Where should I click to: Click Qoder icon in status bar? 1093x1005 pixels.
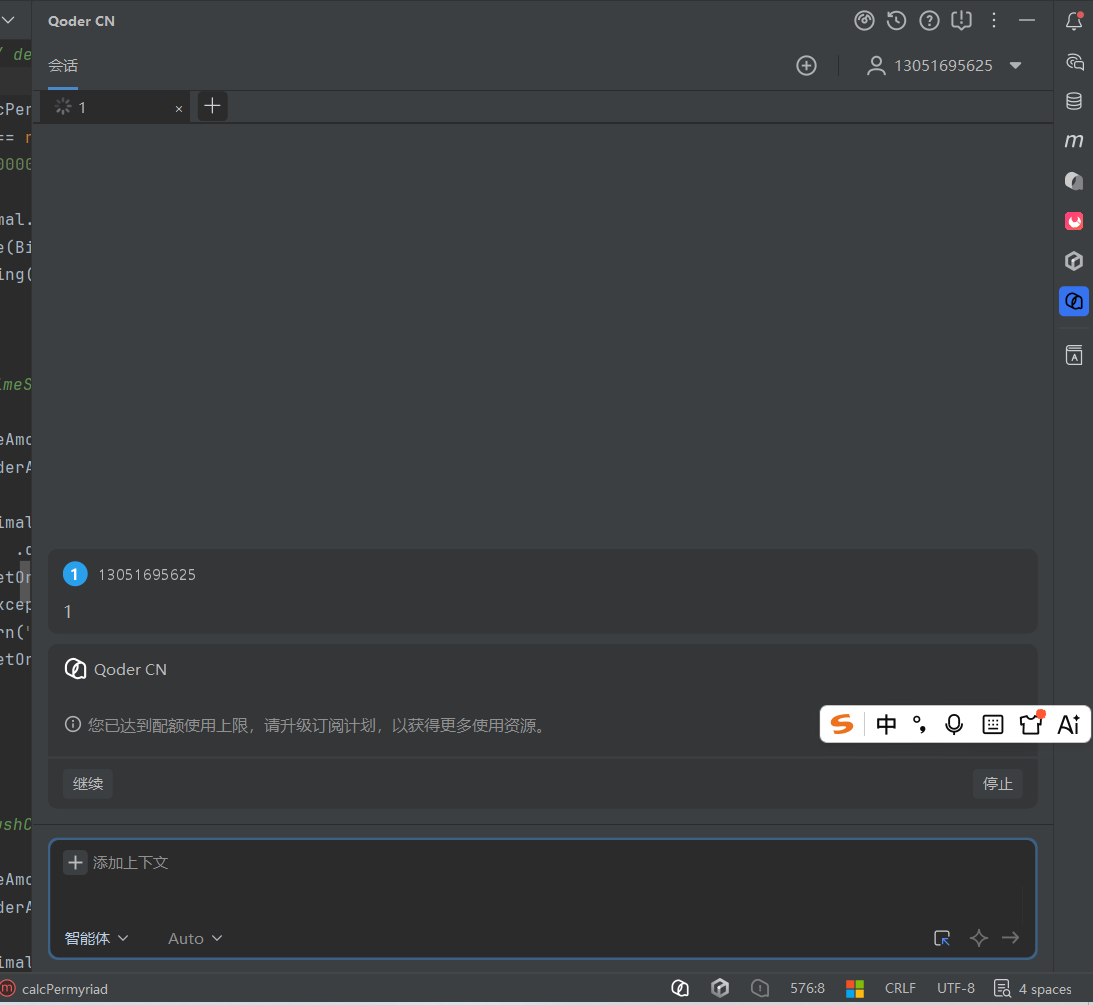point(680,988)
